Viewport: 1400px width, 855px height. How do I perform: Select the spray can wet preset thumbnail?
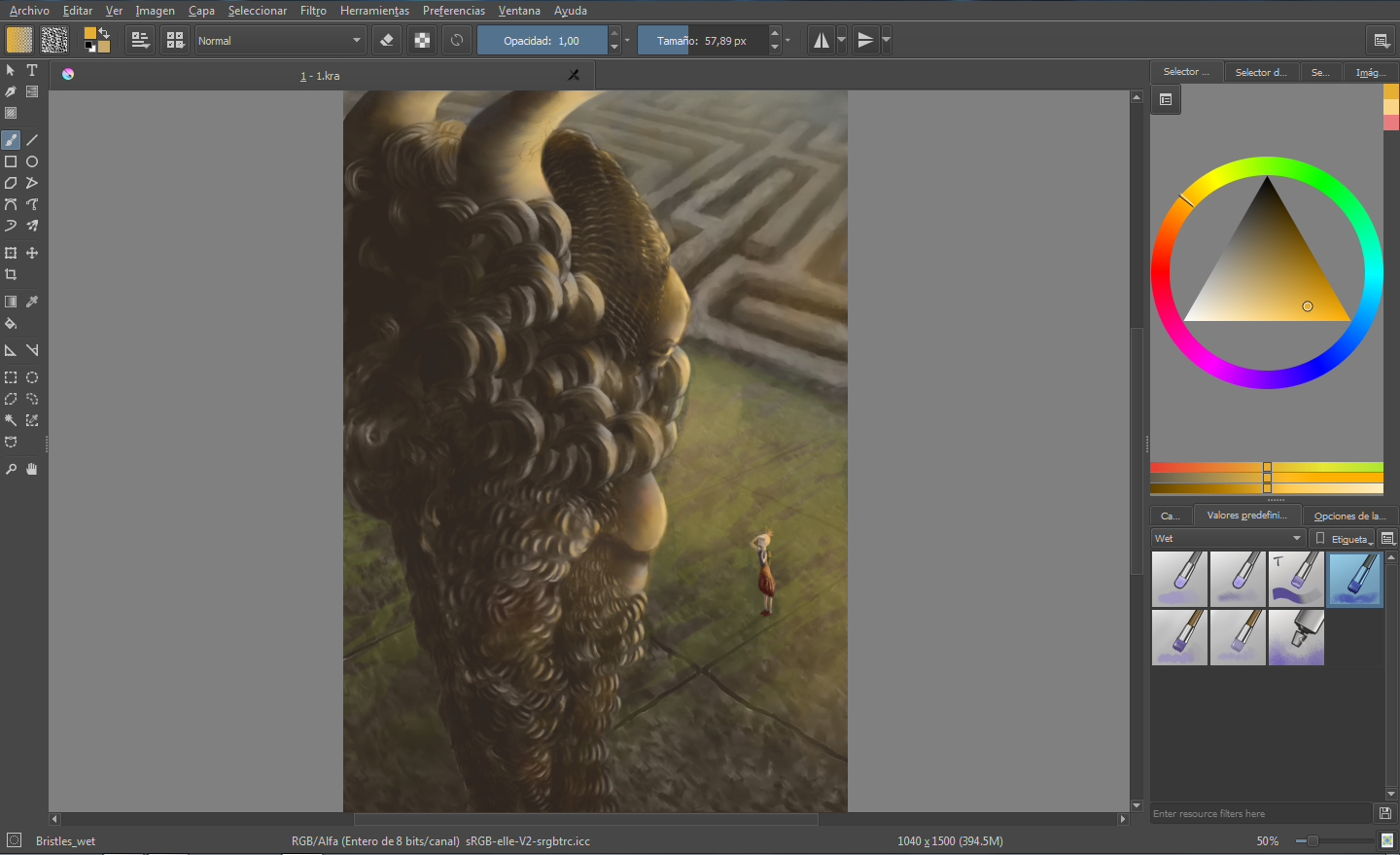pyautogui.click(x=1296, y=638)
